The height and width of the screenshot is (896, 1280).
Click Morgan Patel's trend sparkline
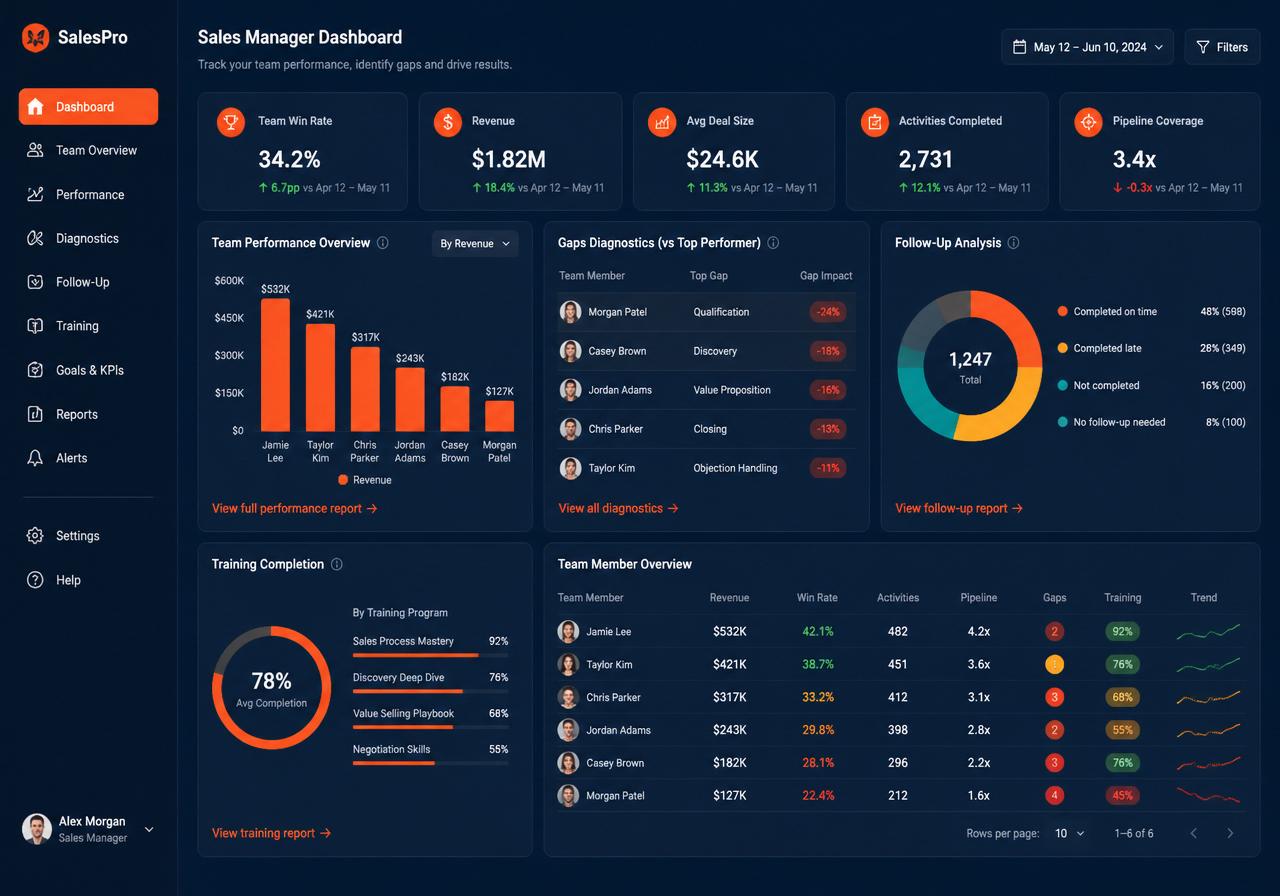pyautogui.click(x=1208, y=796)
